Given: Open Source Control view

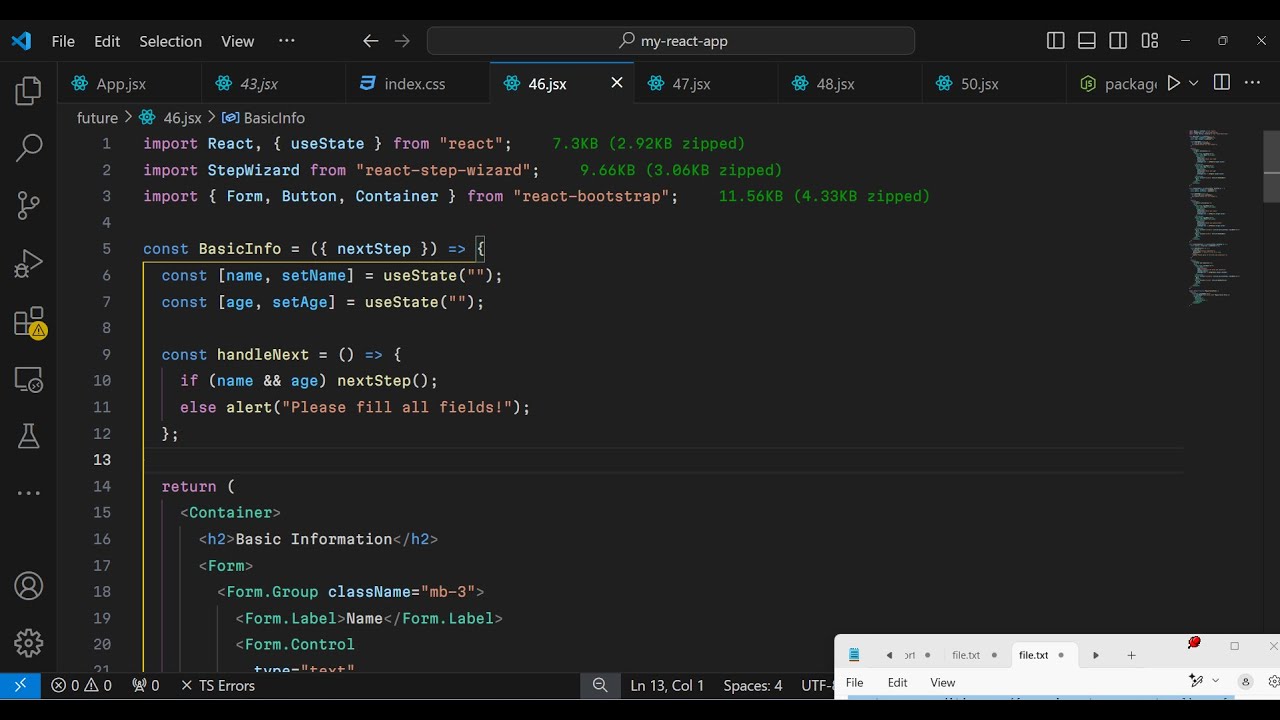Looking at the screenshot, I should click(x=29, y=206).
